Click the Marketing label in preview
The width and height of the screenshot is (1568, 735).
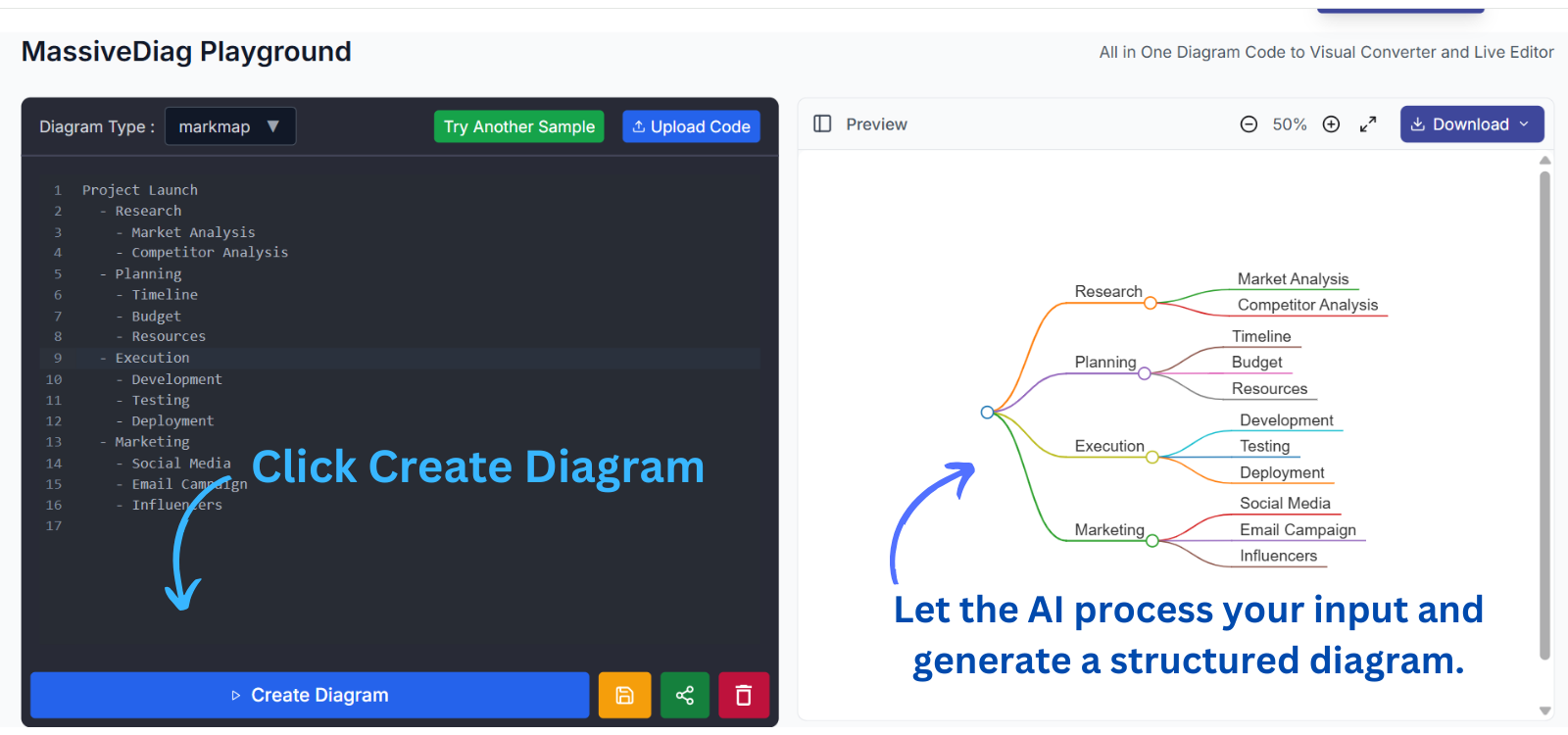click(x=1109, y=530)
